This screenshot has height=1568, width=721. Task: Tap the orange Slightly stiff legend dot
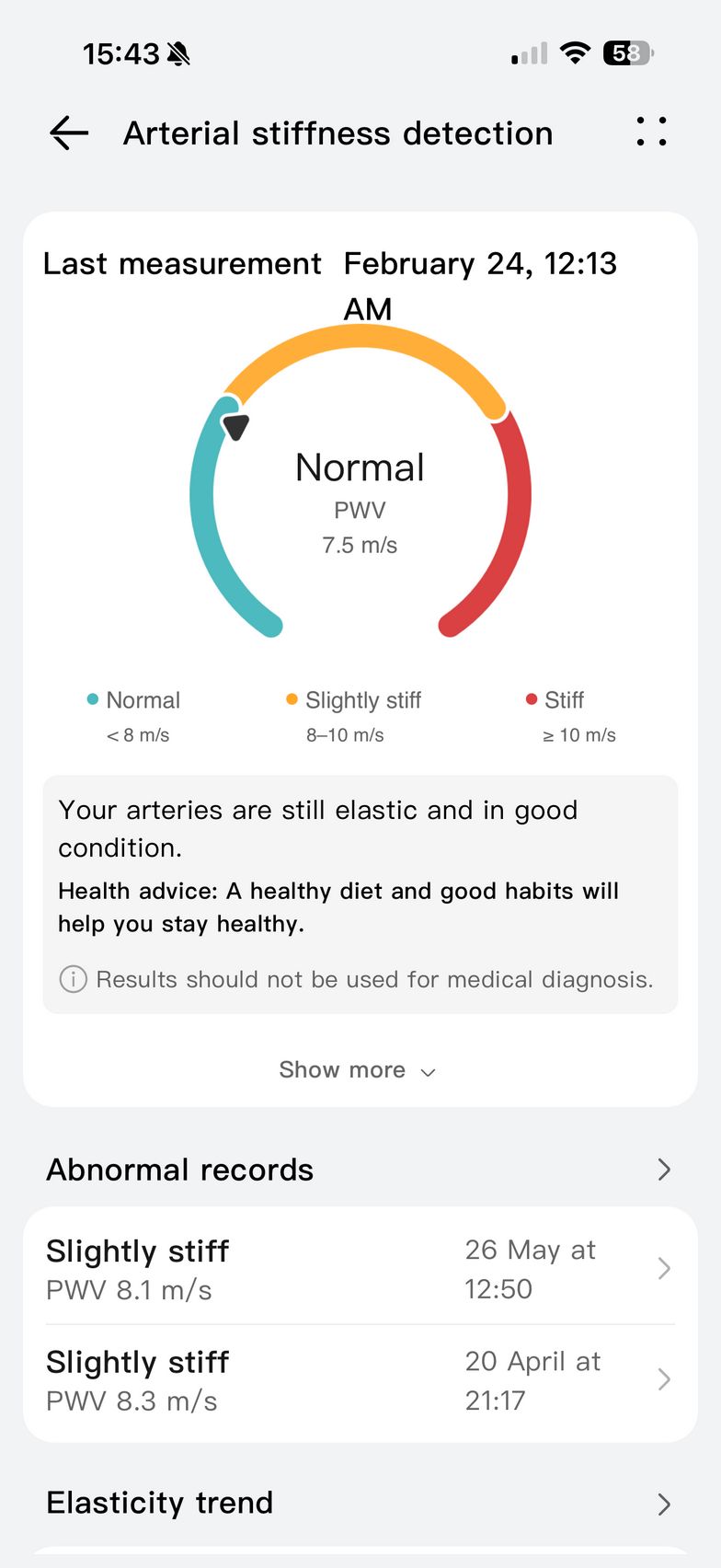coord(292,699)
